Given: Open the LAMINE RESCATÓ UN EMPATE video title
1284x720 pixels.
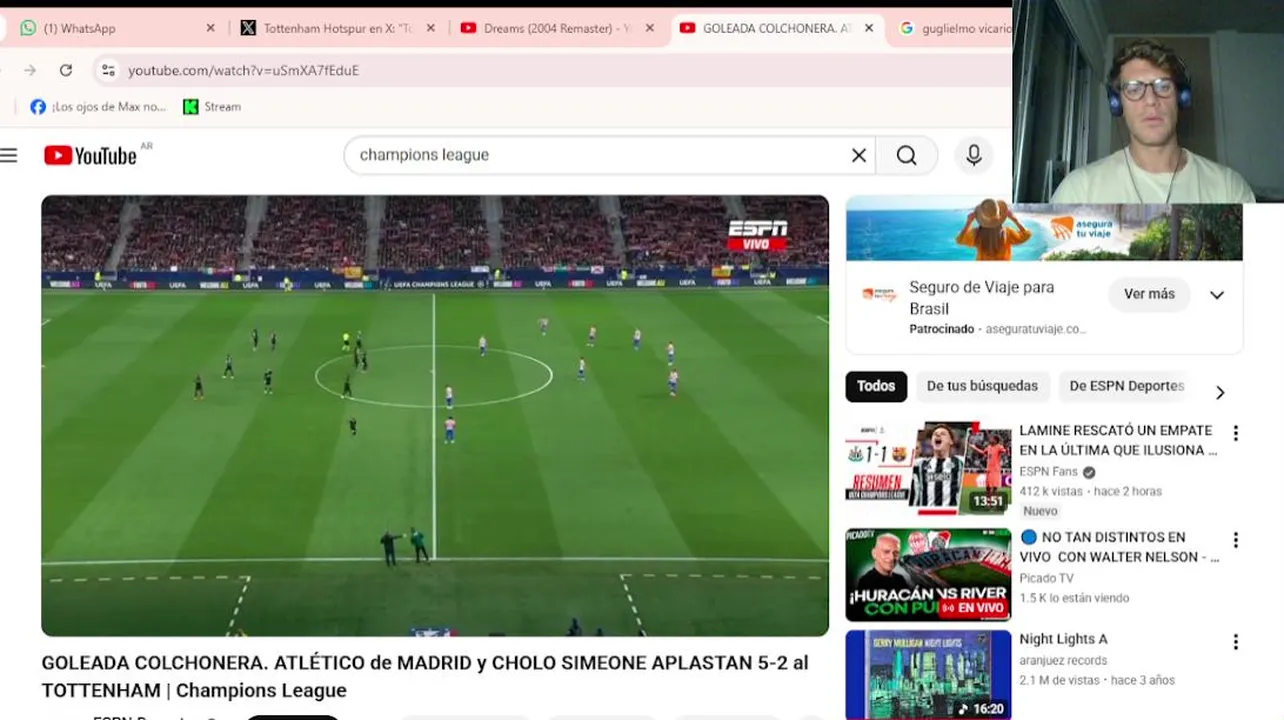Looking at the screenshot, I should click(x=1118, y=440).
